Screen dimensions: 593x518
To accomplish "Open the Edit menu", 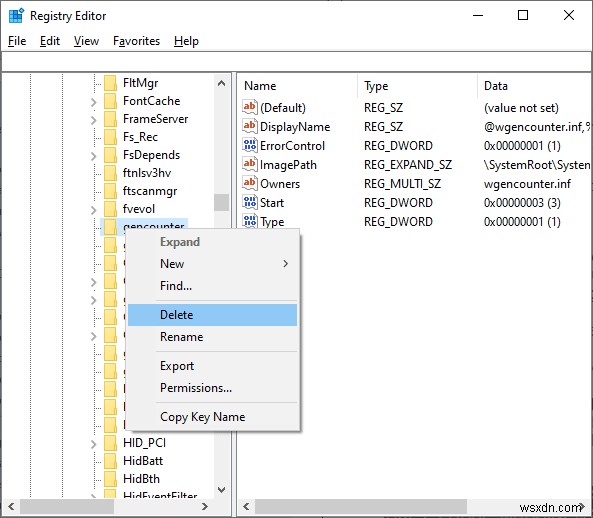I will pyautogui.click(x=50, y=41).
